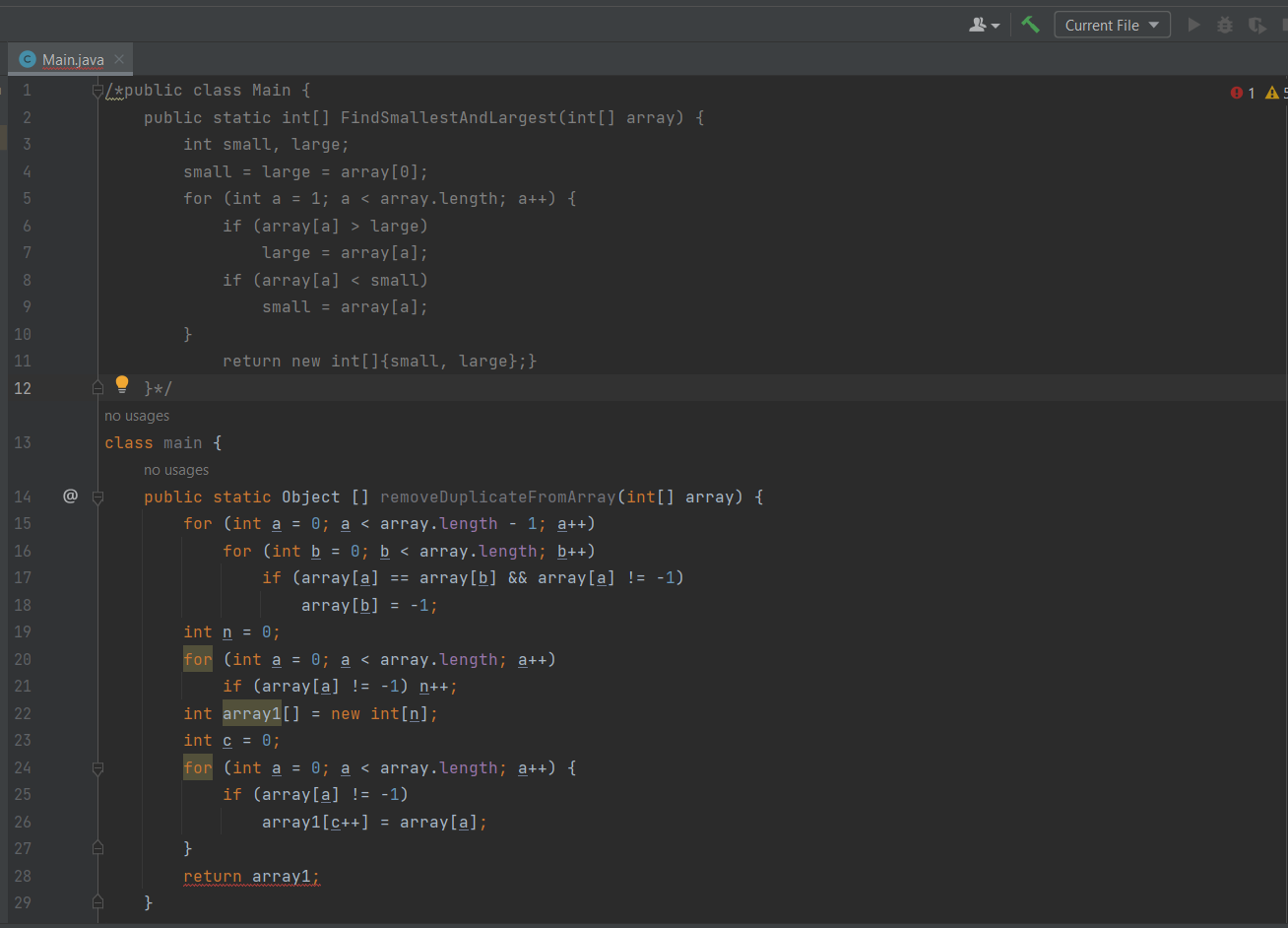This screenshot has height=928, width=1288.
Task: Open the user account icon menu
Action: point(984,25)
